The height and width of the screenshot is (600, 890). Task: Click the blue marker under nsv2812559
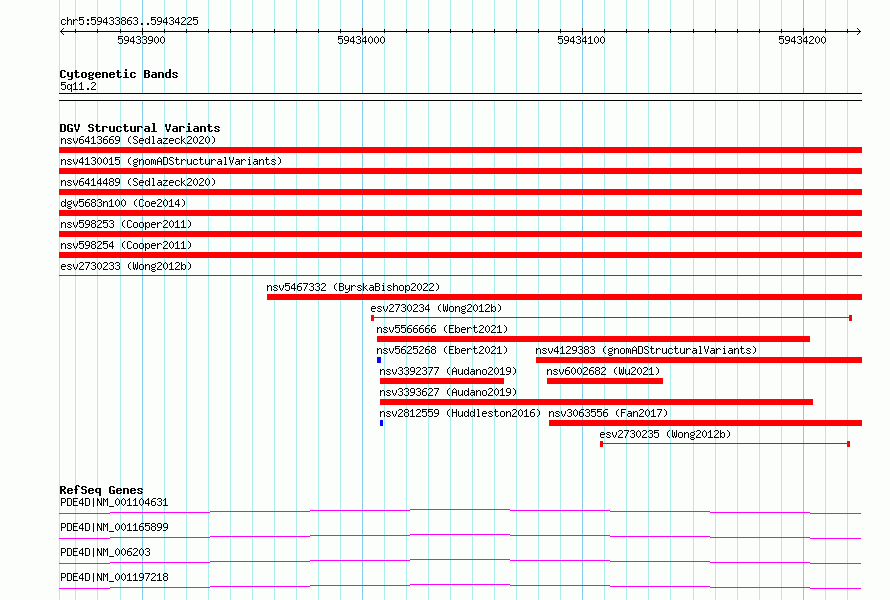click(x=381, y=423)
